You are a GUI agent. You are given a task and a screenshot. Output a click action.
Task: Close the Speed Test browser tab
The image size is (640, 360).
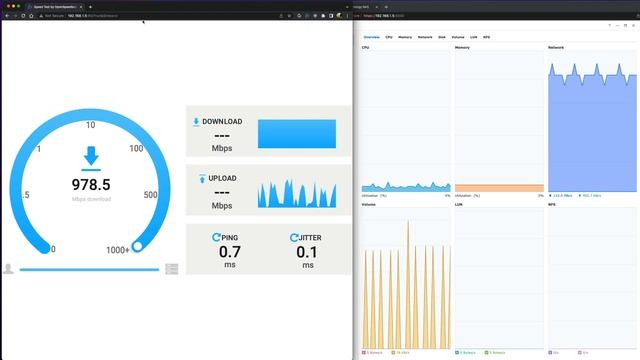(x=81, y=7)
